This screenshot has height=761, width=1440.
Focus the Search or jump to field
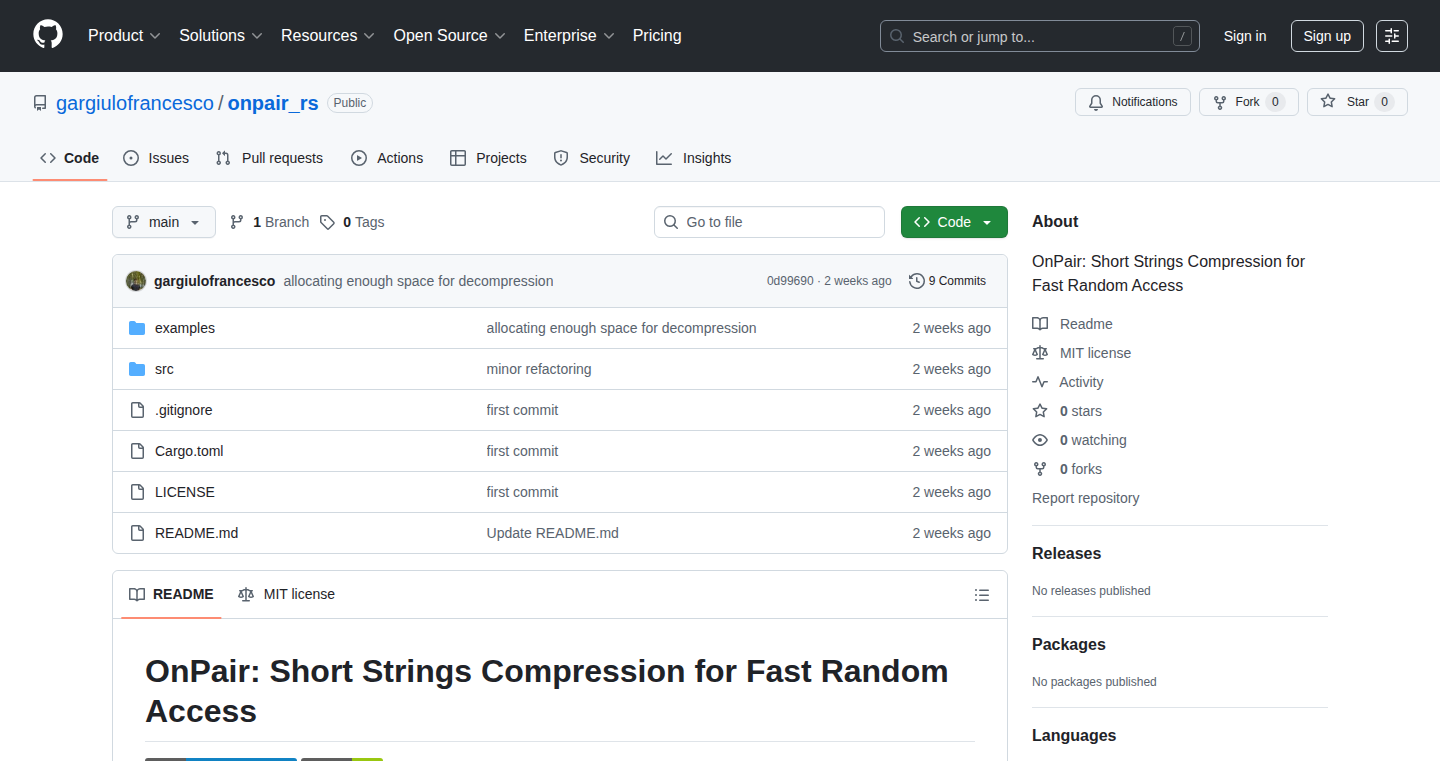click(x=1040, y=36)
